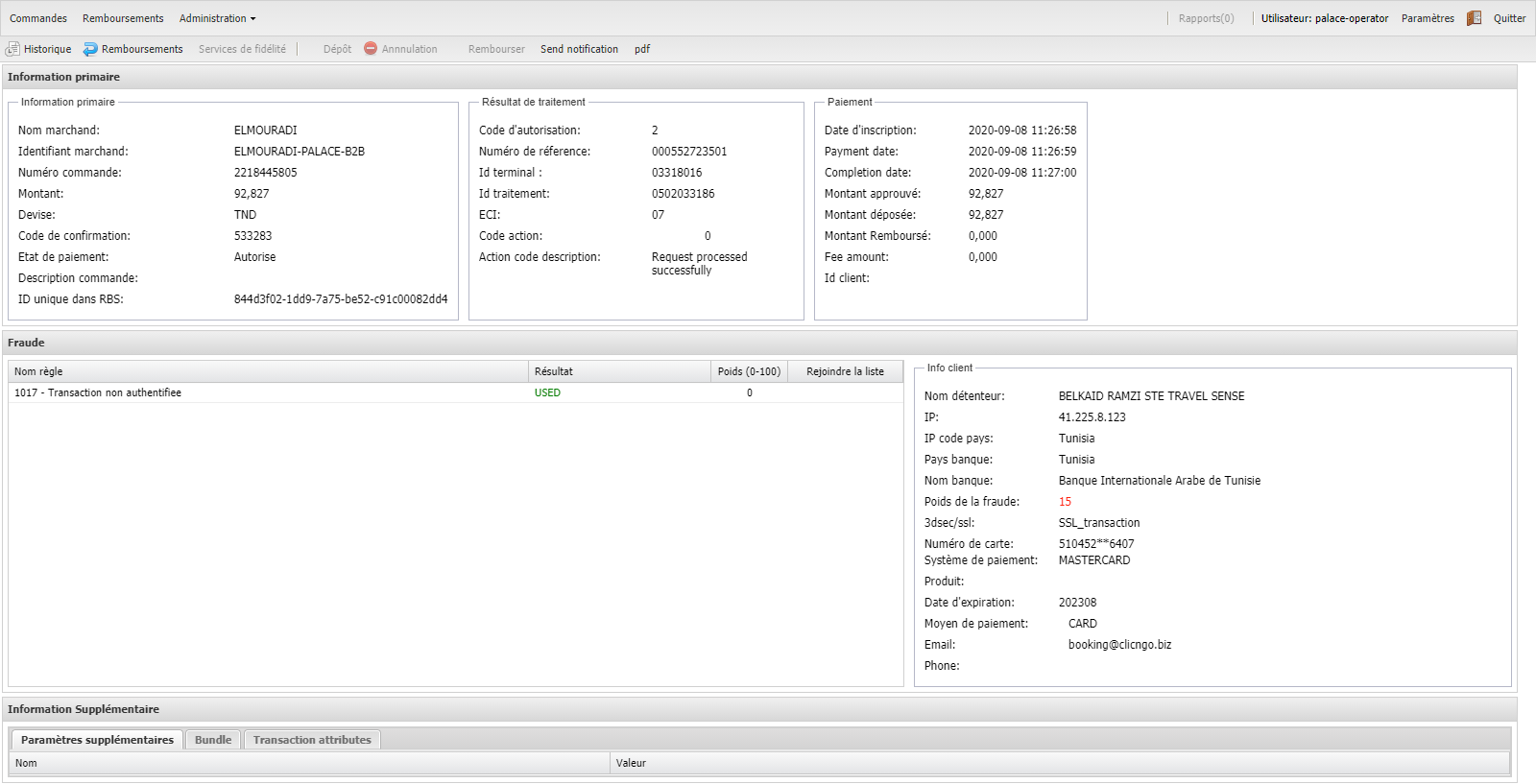Click the Dépôt toolbar button
The width and height of the screenshot is (1536, 784).
(x=337, y=49)
